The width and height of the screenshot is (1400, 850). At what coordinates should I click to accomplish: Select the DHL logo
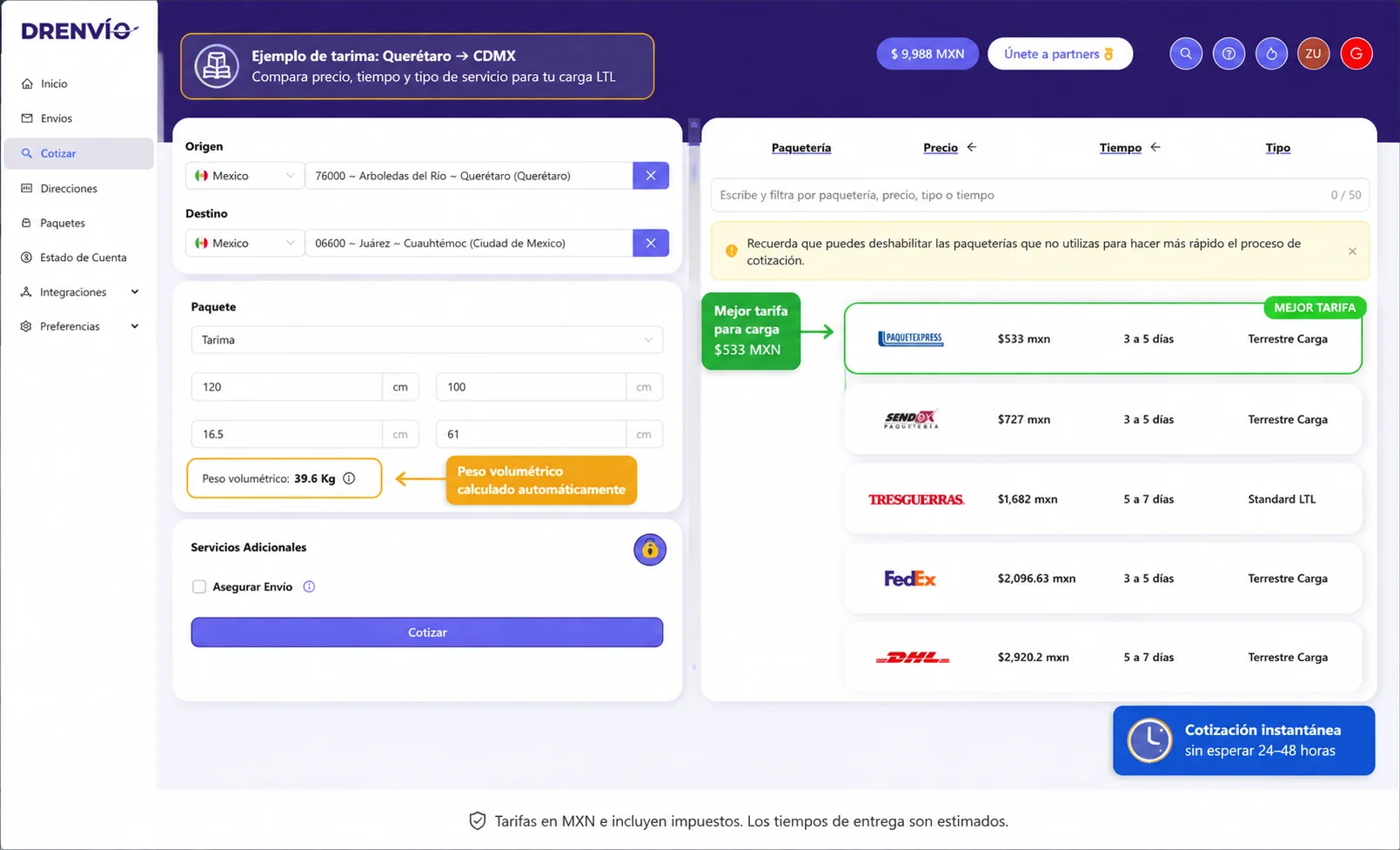click(912, 658)
